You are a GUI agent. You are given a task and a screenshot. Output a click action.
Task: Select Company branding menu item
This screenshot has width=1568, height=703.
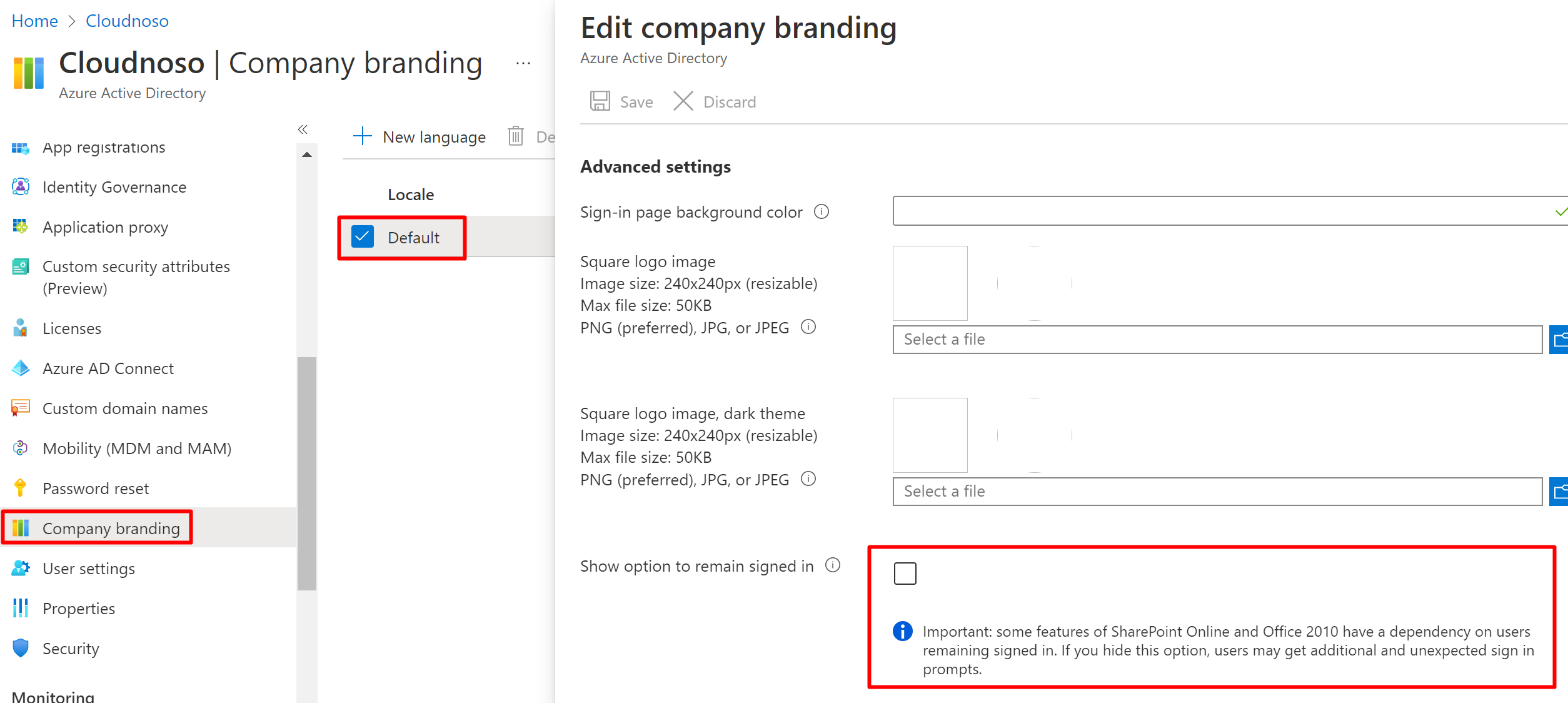[x=111, y=529]
